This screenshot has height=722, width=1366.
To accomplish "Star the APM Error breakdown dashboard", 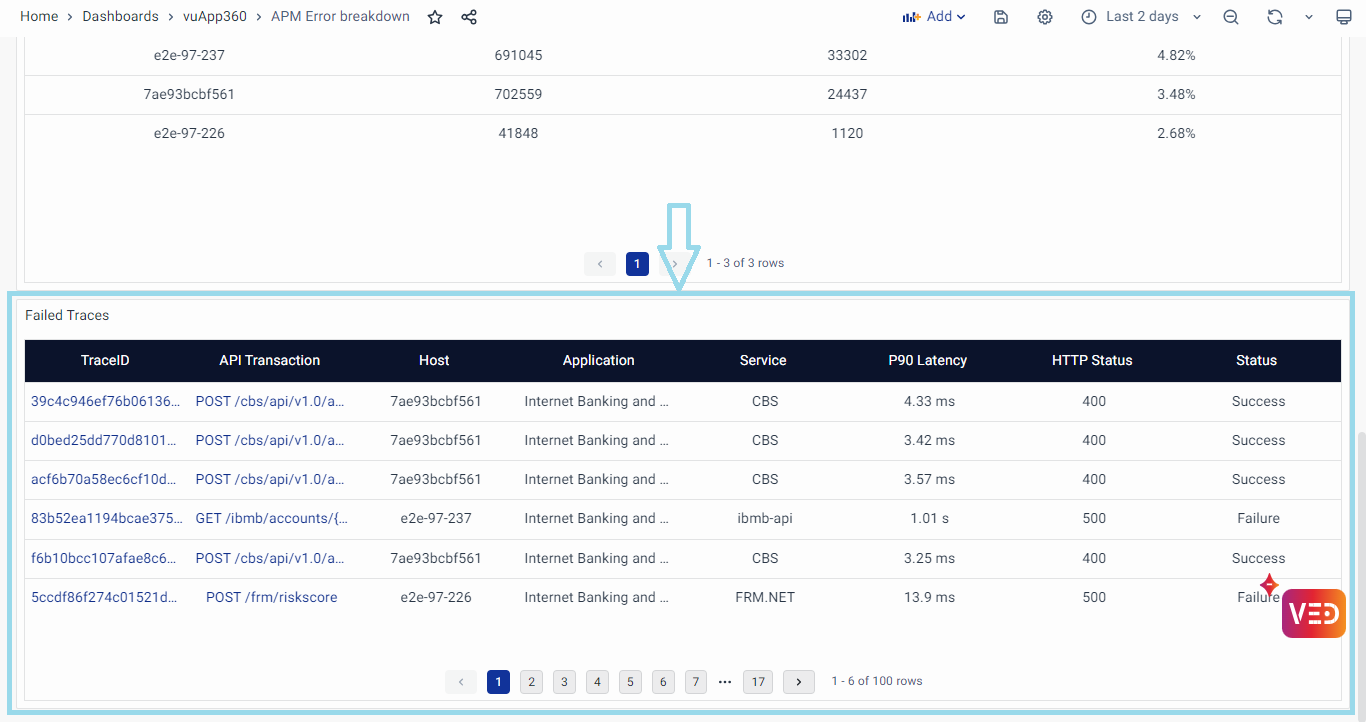I will [x=435, y=17].
